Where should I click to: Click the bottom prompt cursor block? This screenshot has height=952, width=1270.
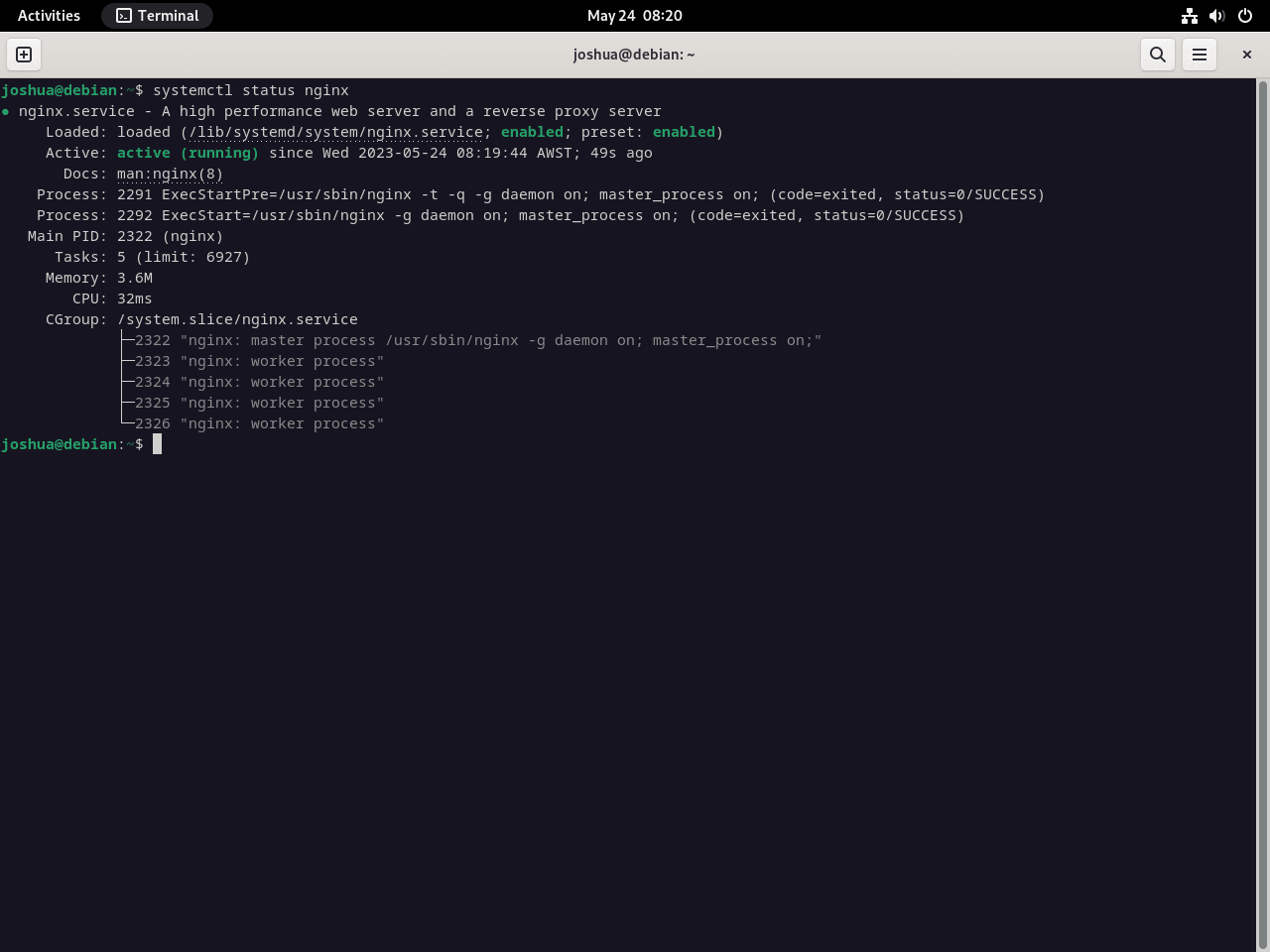click(157, 444)
